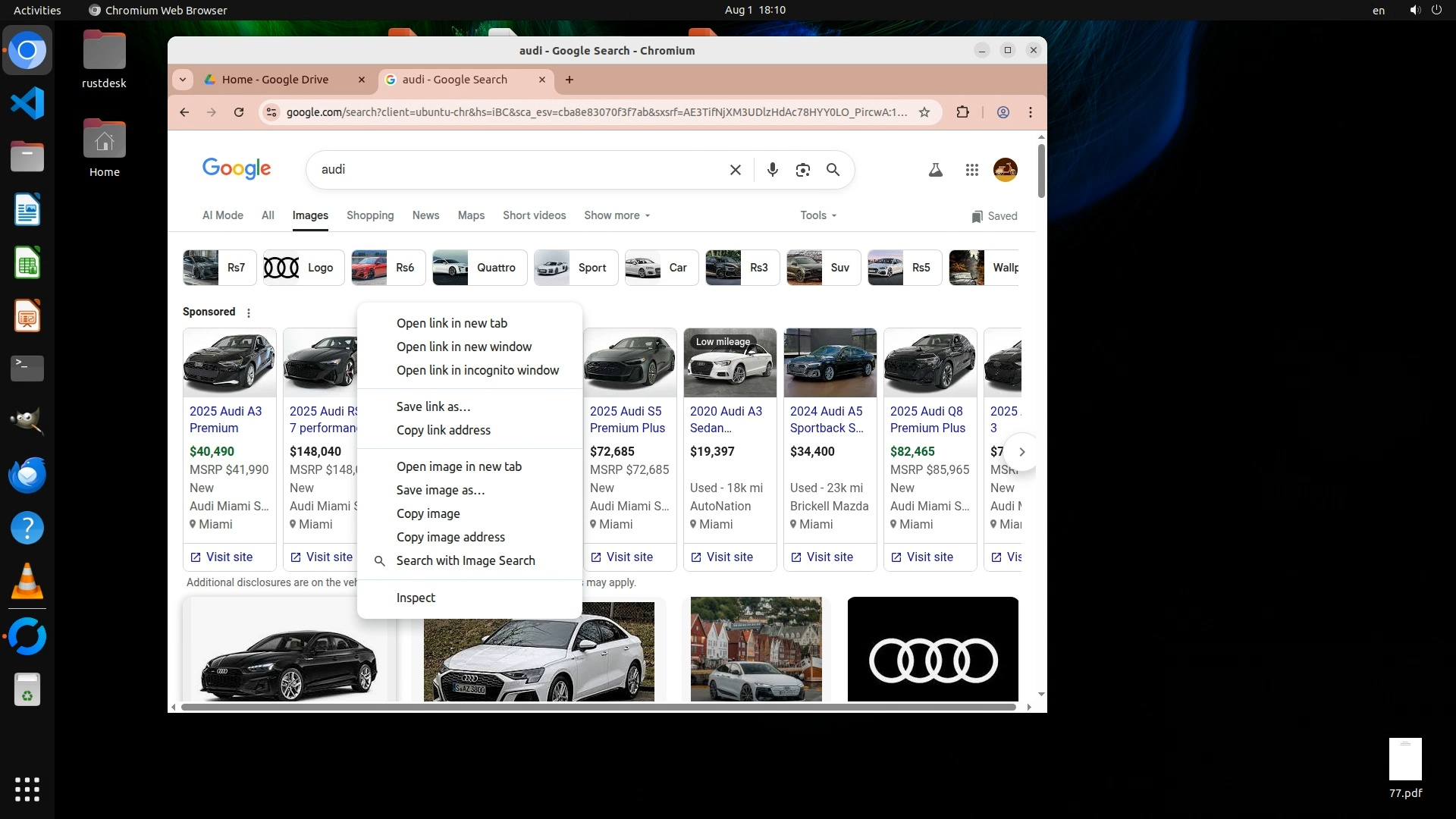Bookmark this page with star icon
Image resolution: width=1456 pixels, height=819 pixels.
pyautogui.click(x=924, y=112)
